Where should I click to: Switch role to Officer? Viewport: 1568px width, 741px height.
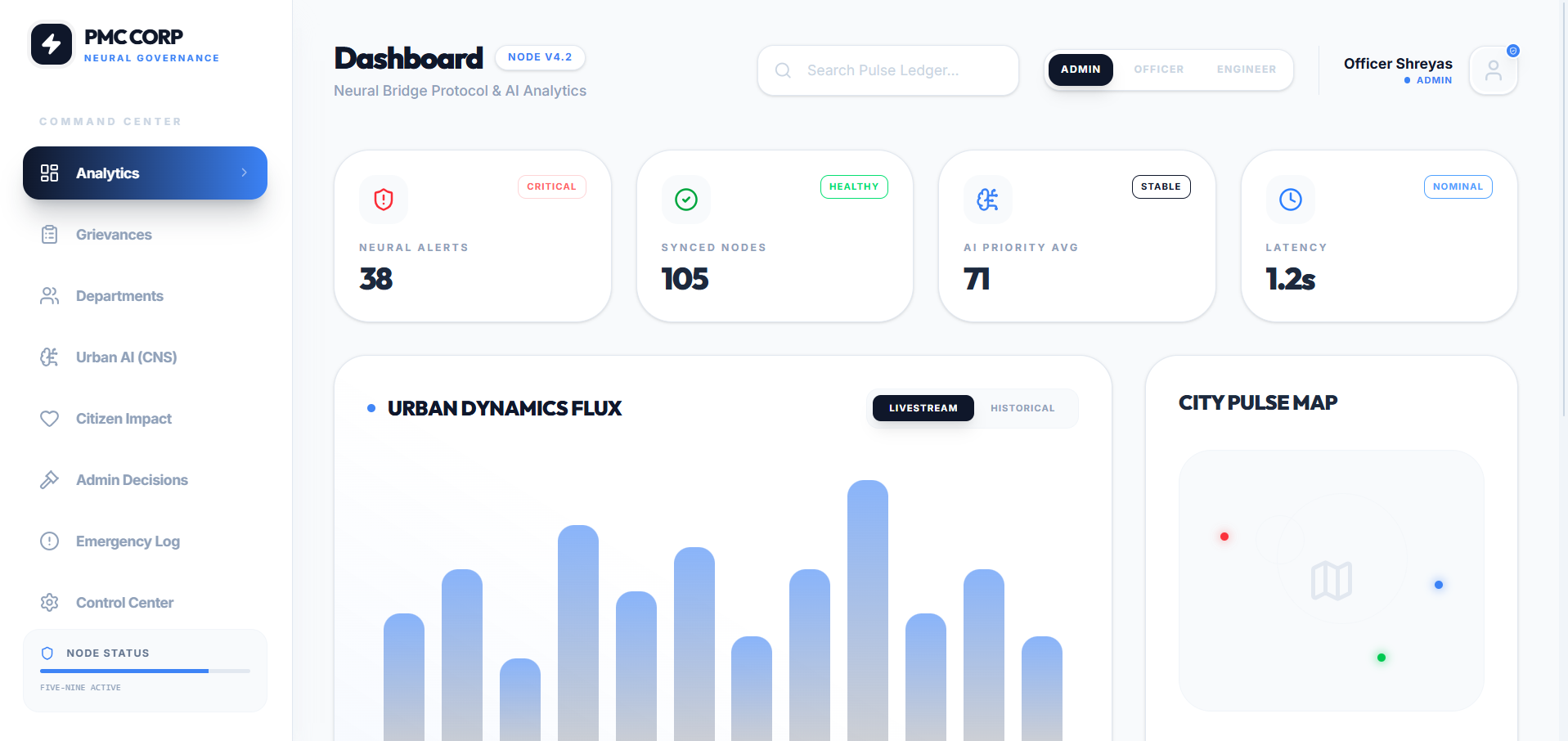[1158, 70]
